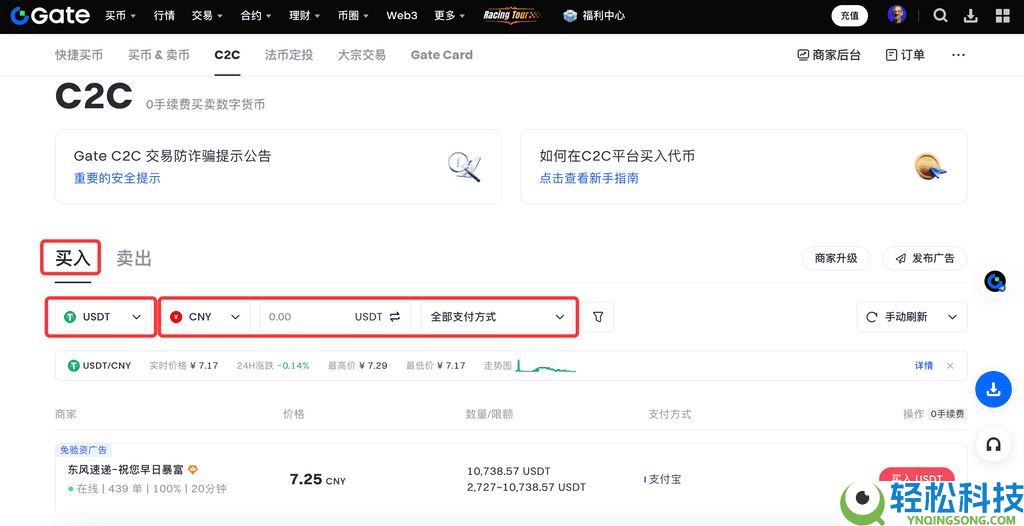Open the search magnifier icon
Screen dimensions: 1024x526
[940, 16]
